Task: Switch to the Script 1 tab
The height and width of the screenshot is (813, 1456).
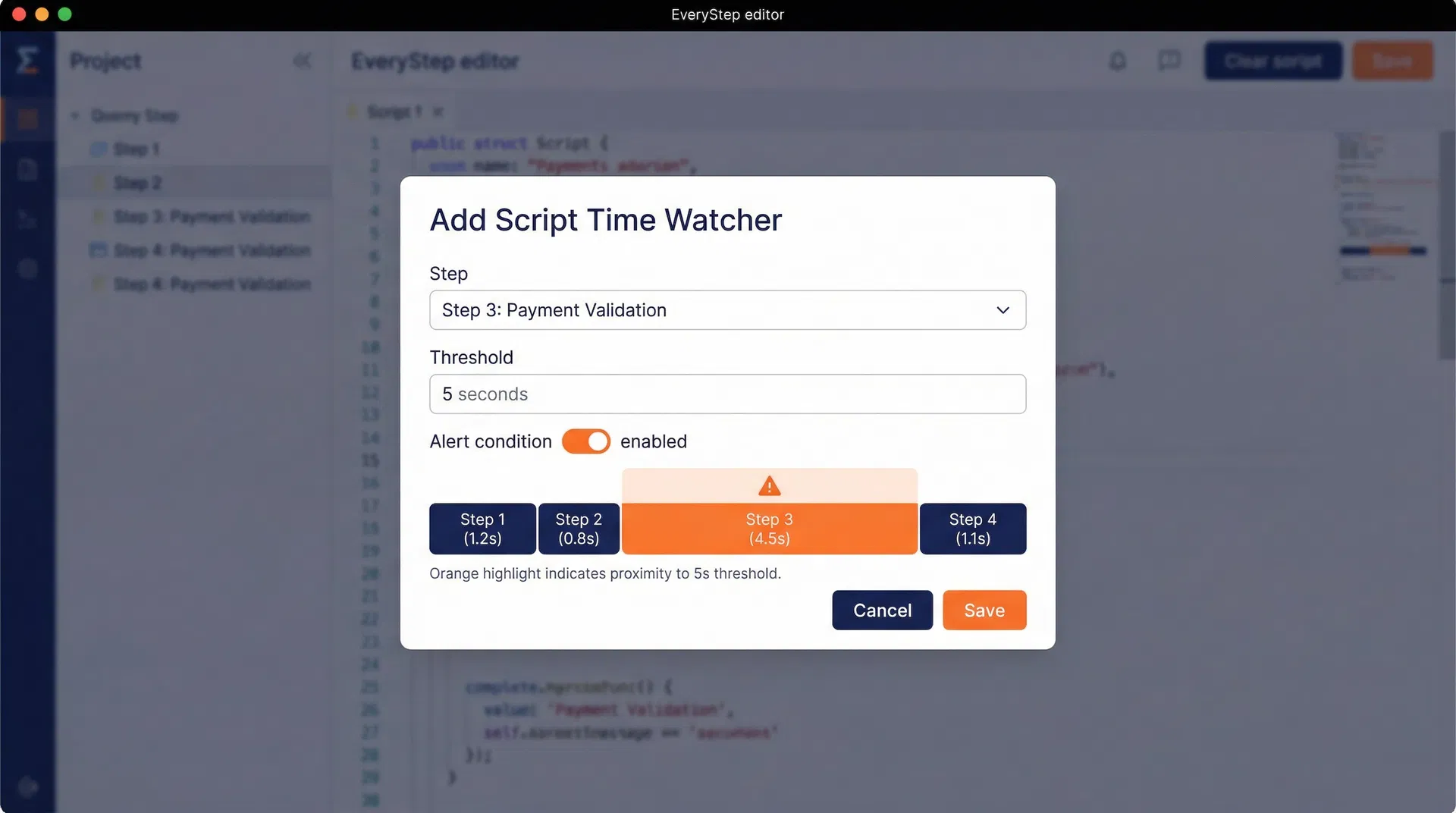Action: click(x=394, y=111)
